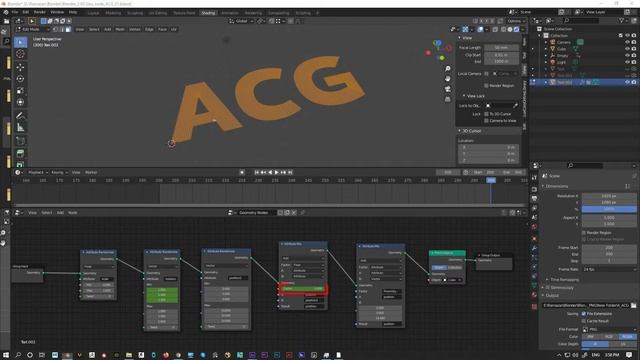
Task: Click the output folder browse icon
Action: coord(633,305)
